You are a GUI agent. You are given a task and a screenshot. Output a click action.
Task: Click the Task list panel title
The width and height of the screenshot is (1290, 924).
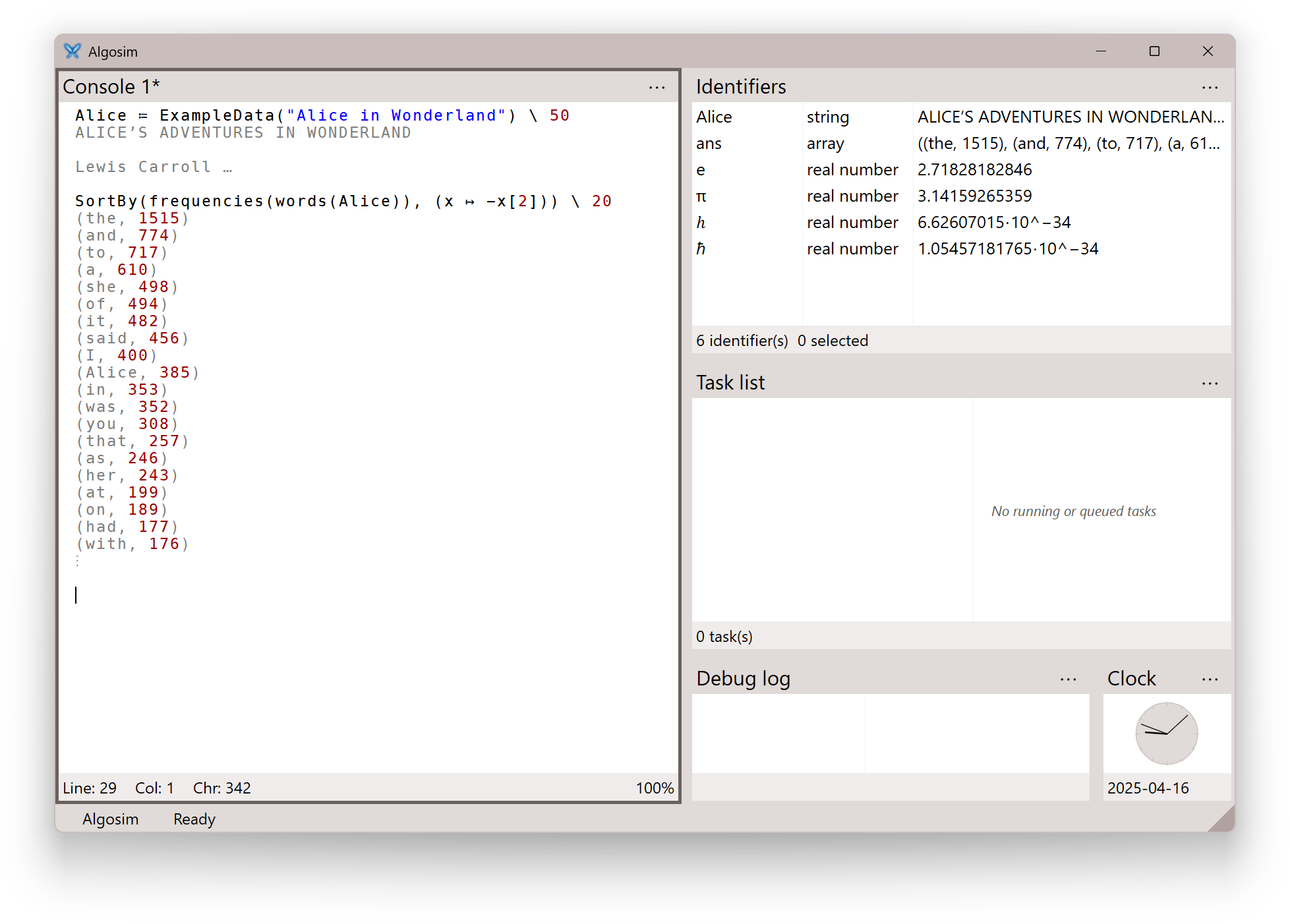click(x=730, y=382)
